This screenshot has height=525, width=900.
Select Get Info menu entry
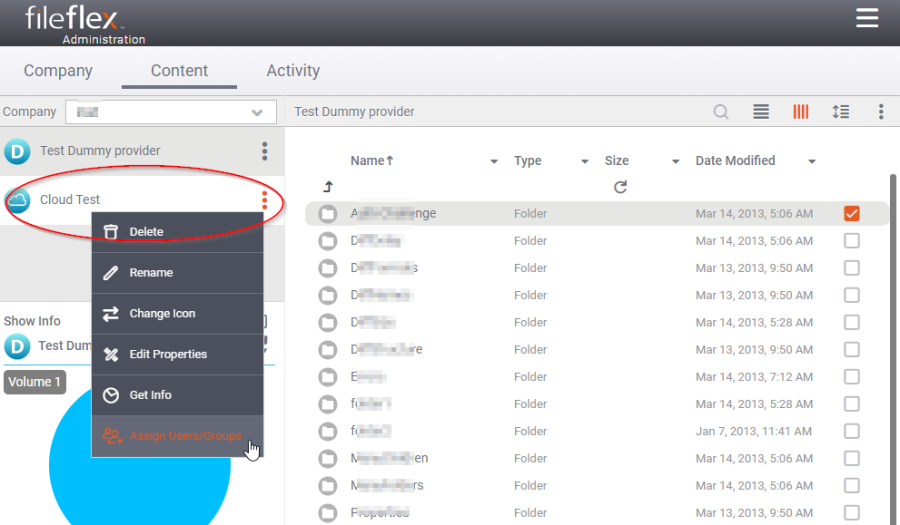177,395
